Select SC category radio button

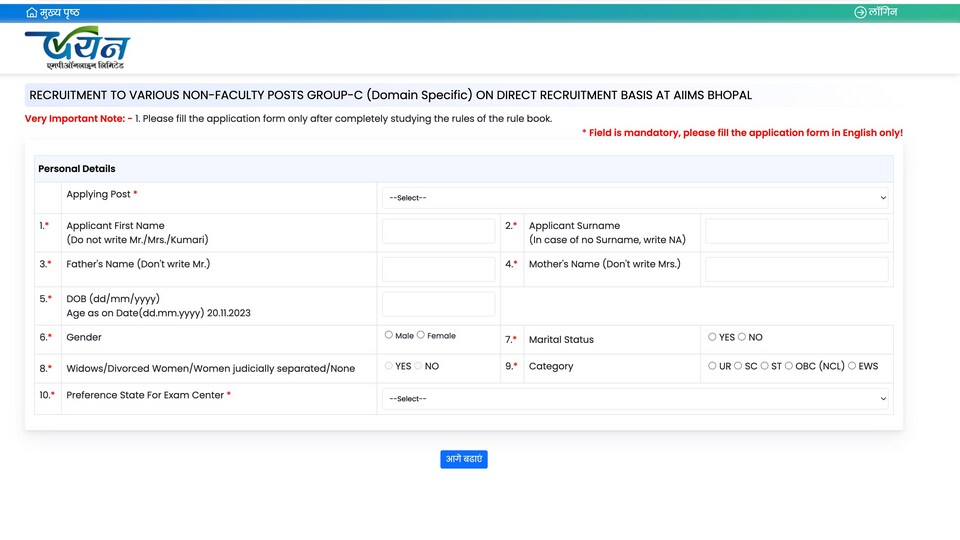[x=738, y=366]
